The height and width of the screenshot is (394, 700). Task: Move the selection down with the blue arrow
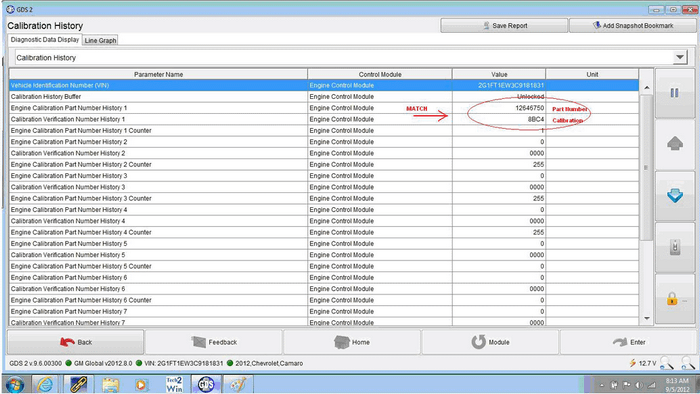pyautogui.click(x=675, y=195)
